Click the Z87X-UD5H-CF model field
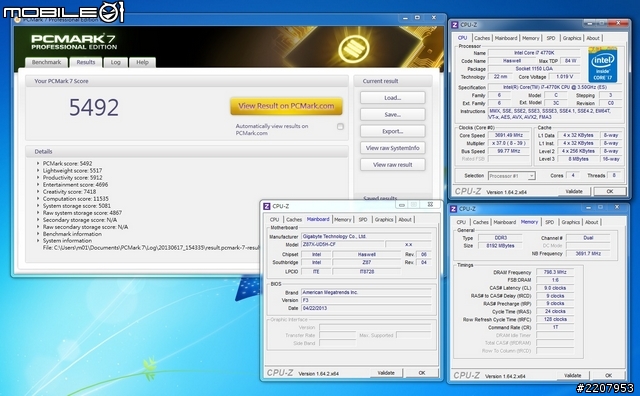 (342, 245)
